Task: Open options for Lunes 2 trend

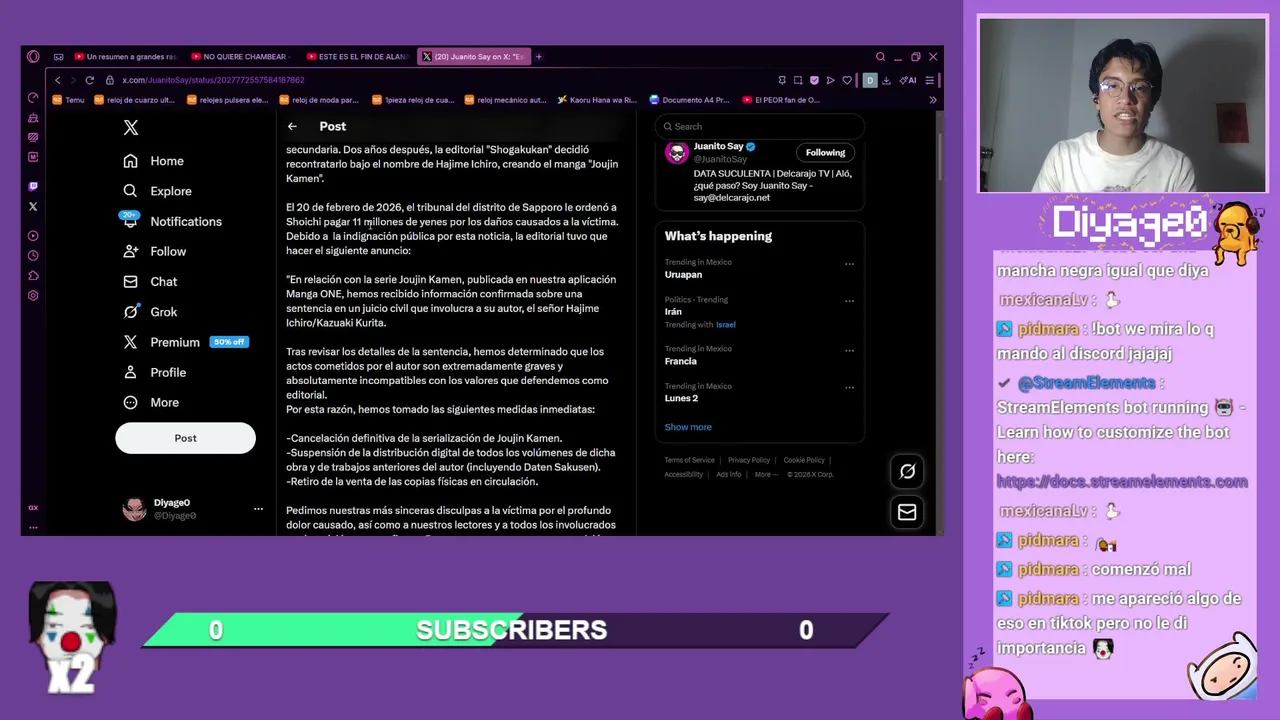Action: point(849,388)
